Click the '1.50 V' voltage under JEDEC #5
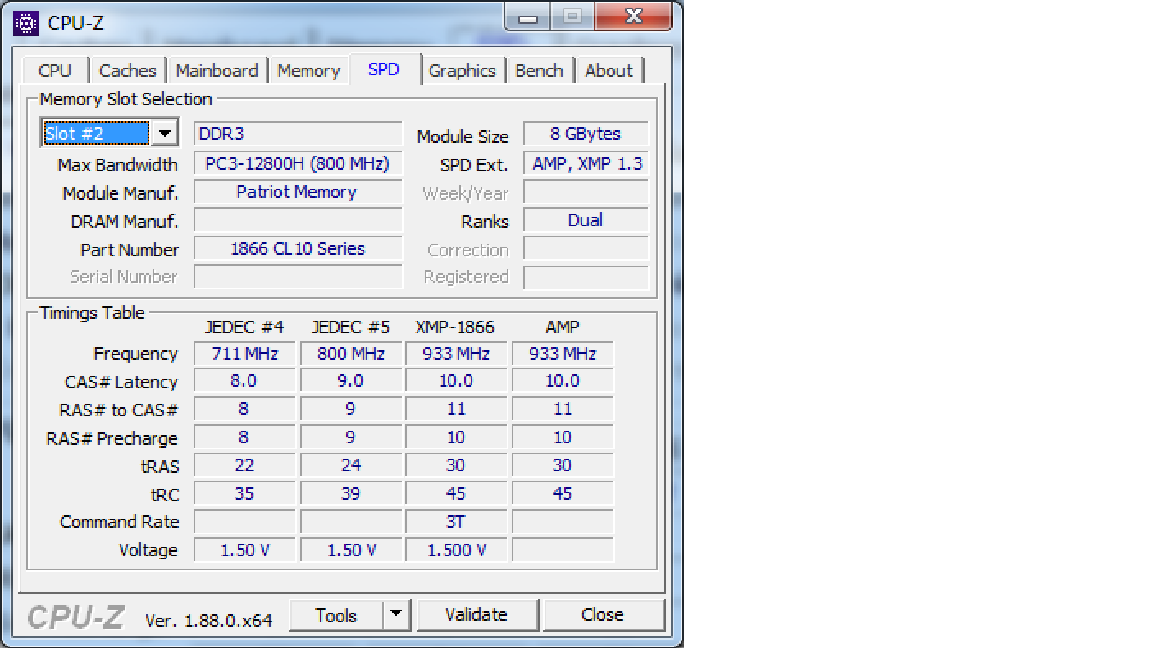 point(351,550)
